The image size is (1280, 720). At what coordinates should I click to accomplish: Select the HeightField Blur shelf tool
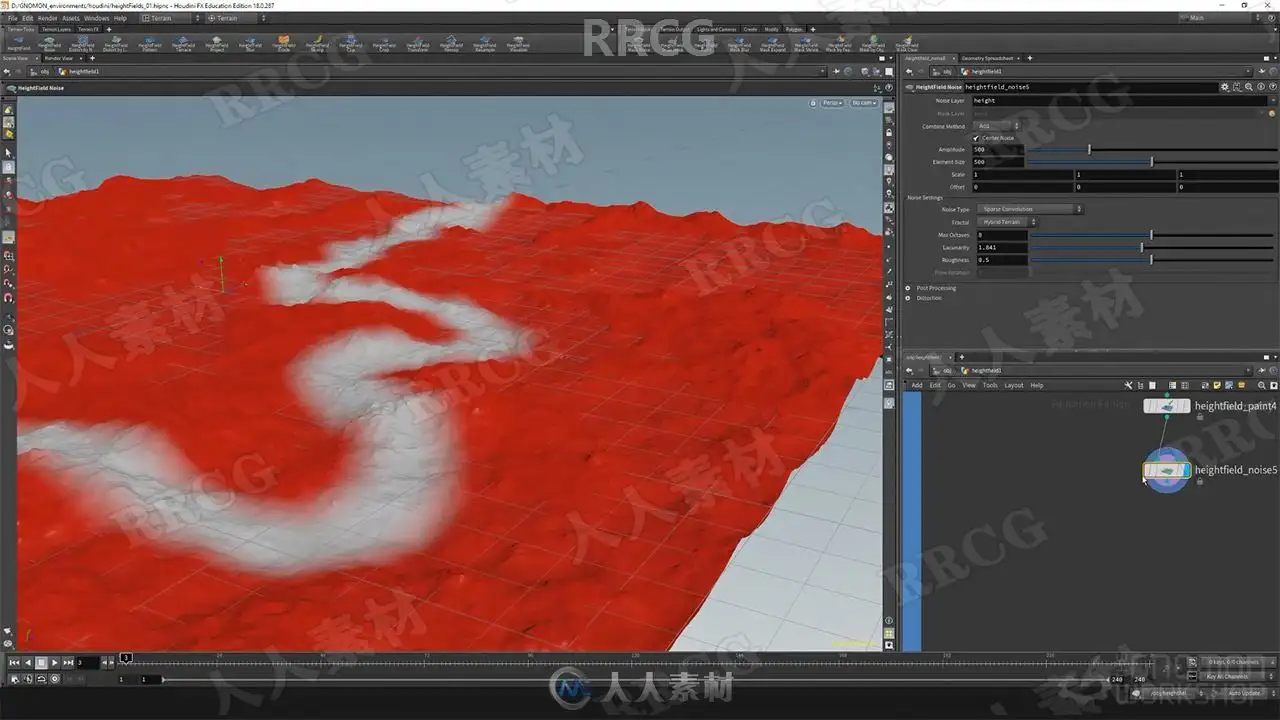click(250, 44)
